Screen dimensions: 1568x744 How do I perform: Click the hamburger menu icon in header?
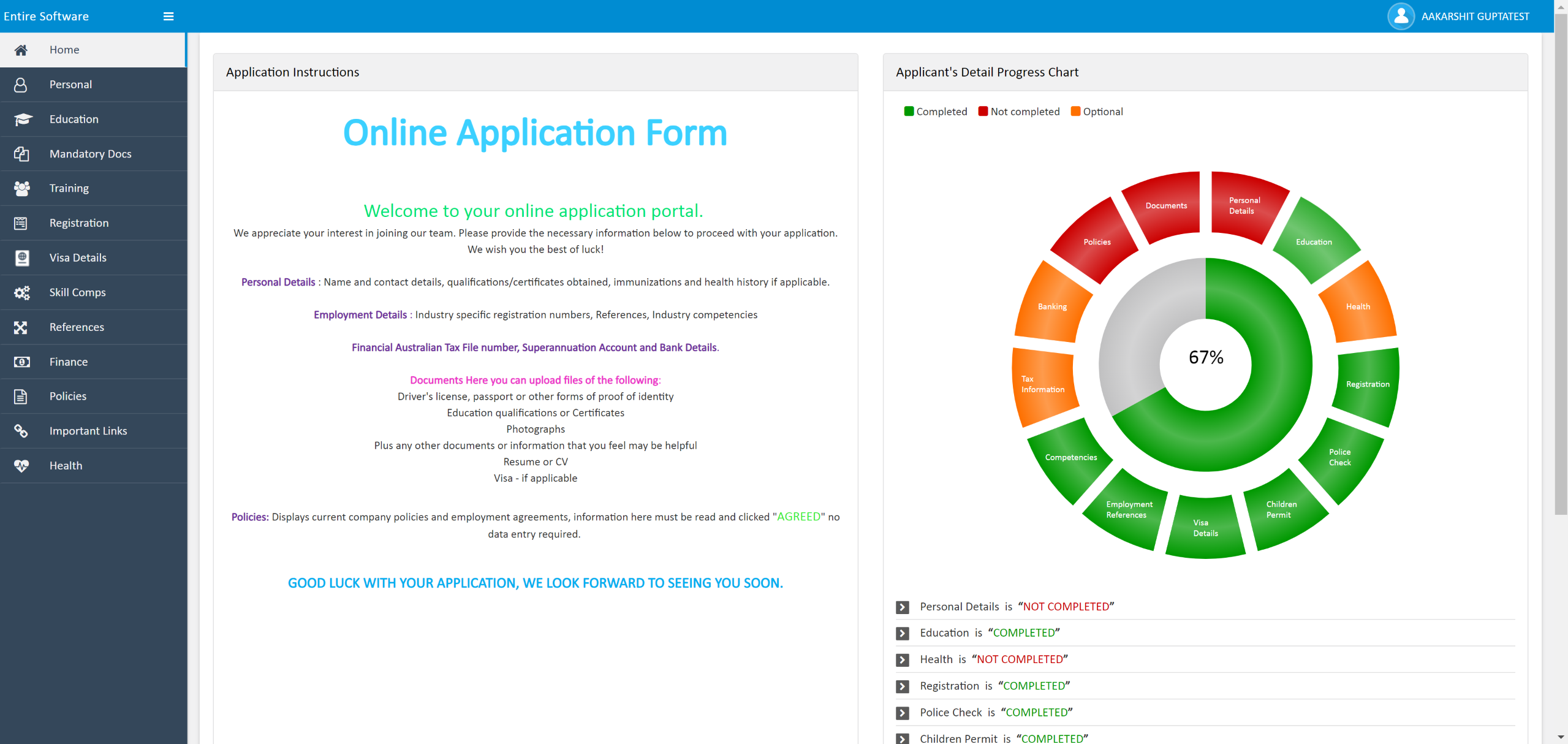coord(169,17)
